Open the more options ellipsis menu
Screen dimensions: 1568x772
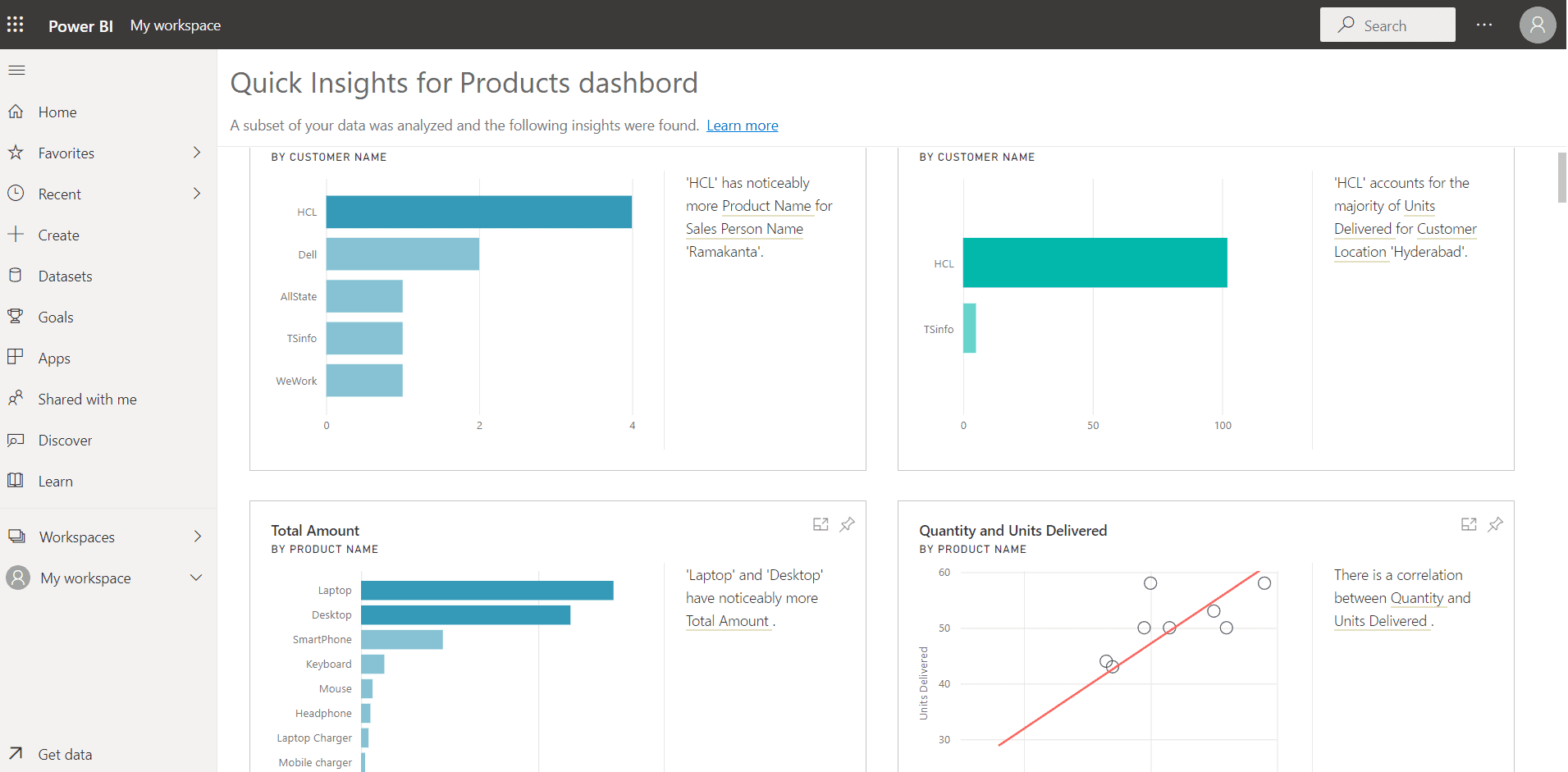click(x=1484, y=25)
